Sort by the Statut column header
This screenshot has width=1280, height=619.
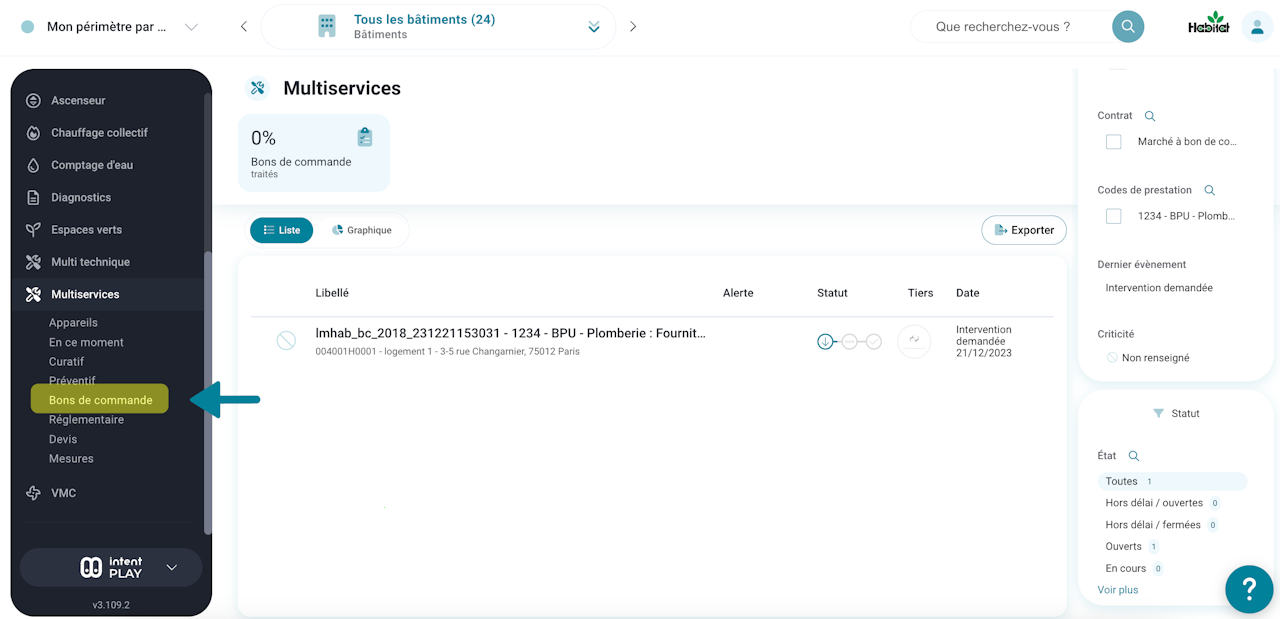(x=832, y=293)
